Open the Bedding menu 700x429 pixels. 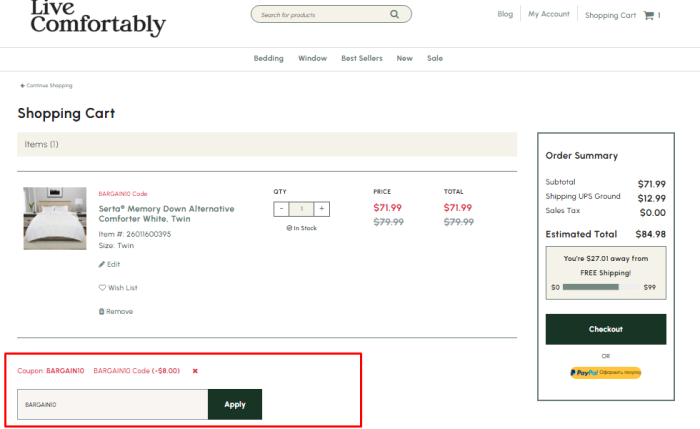(268, 58)
